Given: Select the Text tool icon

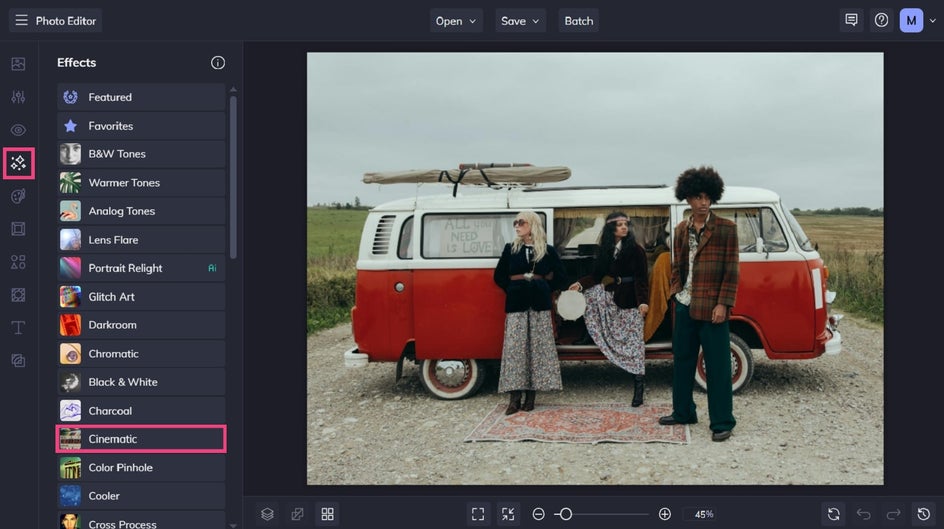Looking at the screenshot, I should coord(18,328).
